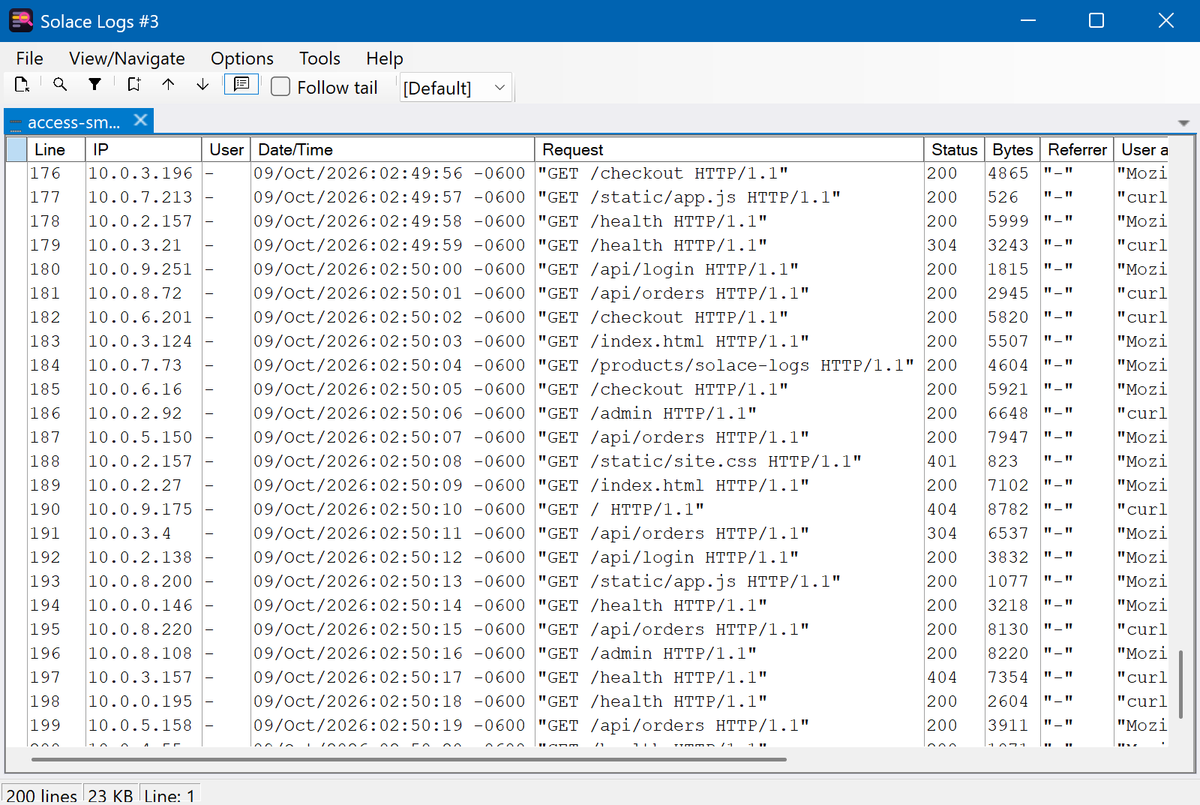Click timestamp 09/Oct/2026:02:50:19 -0600
This screenshot has height=805, width=1200.
[390, 725]
